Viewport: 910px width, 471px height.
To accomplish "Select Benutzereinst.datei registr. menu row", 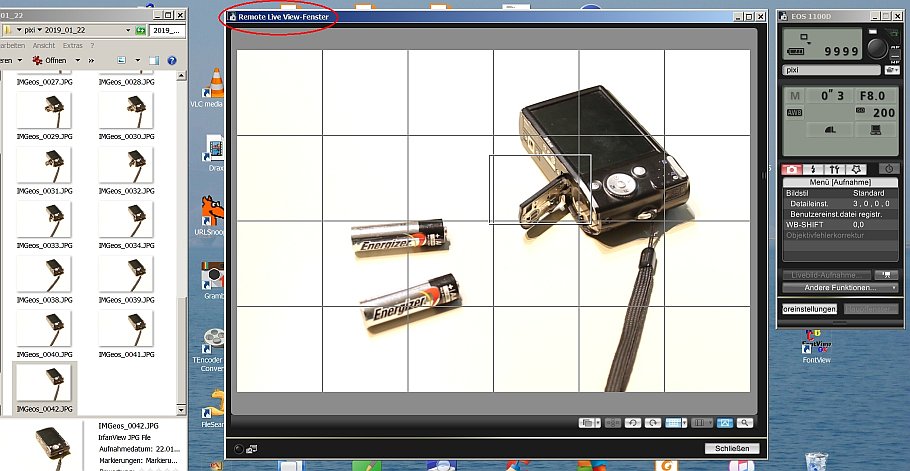I will (840, 214).
